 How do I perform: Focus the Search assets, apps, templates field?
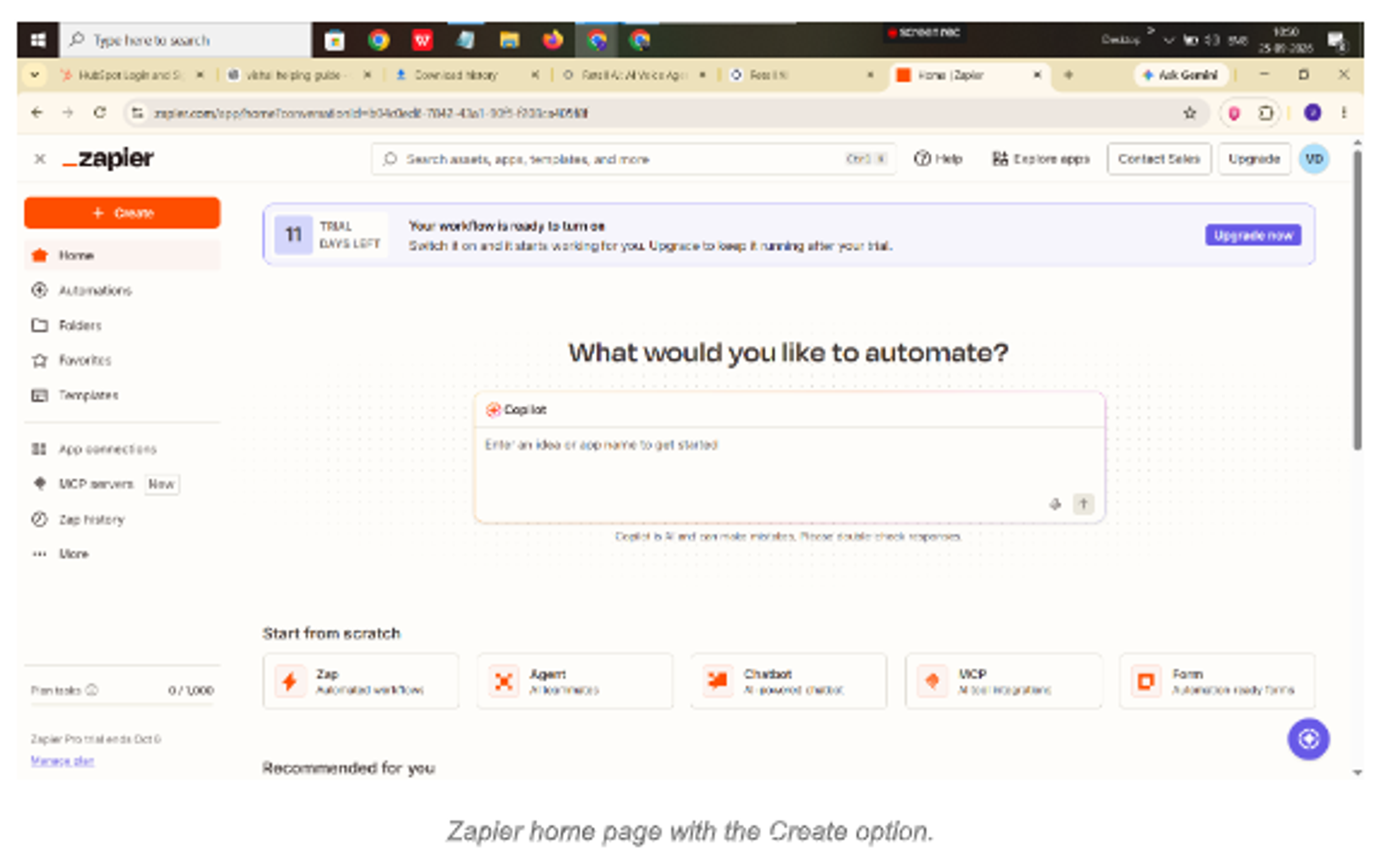[633, 159]
